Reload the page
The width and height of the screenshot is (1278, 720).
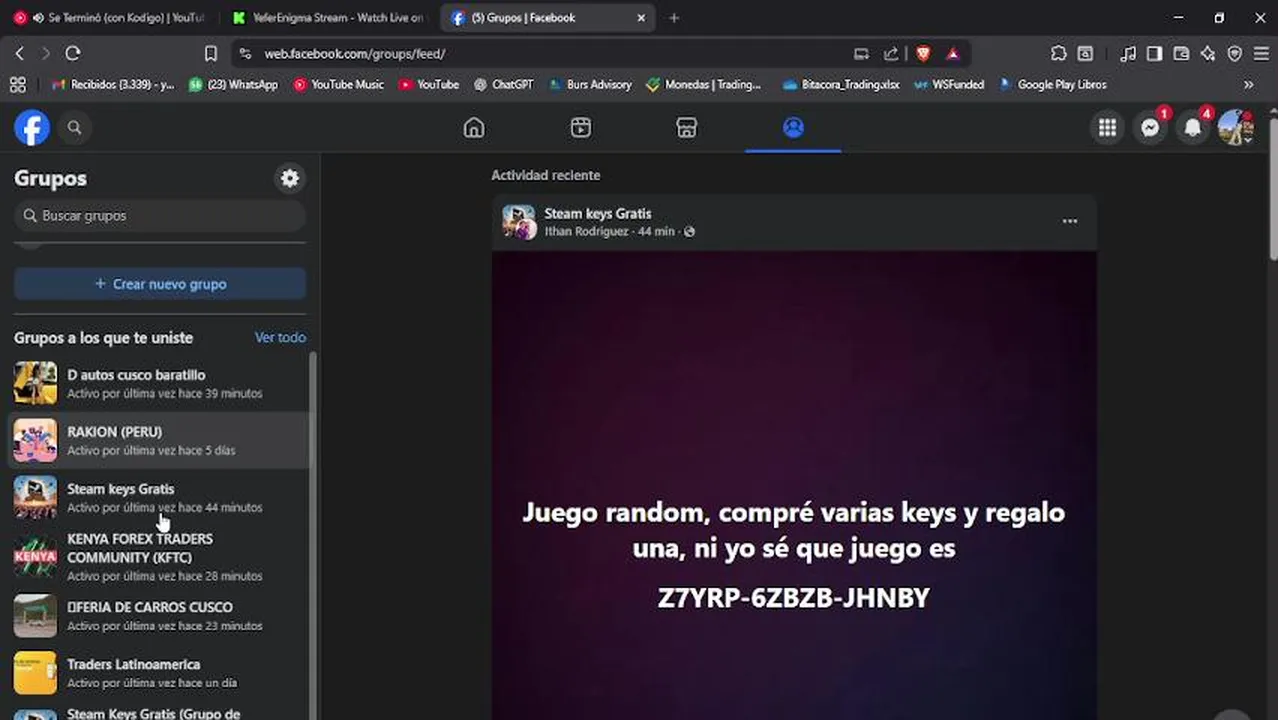73,53
